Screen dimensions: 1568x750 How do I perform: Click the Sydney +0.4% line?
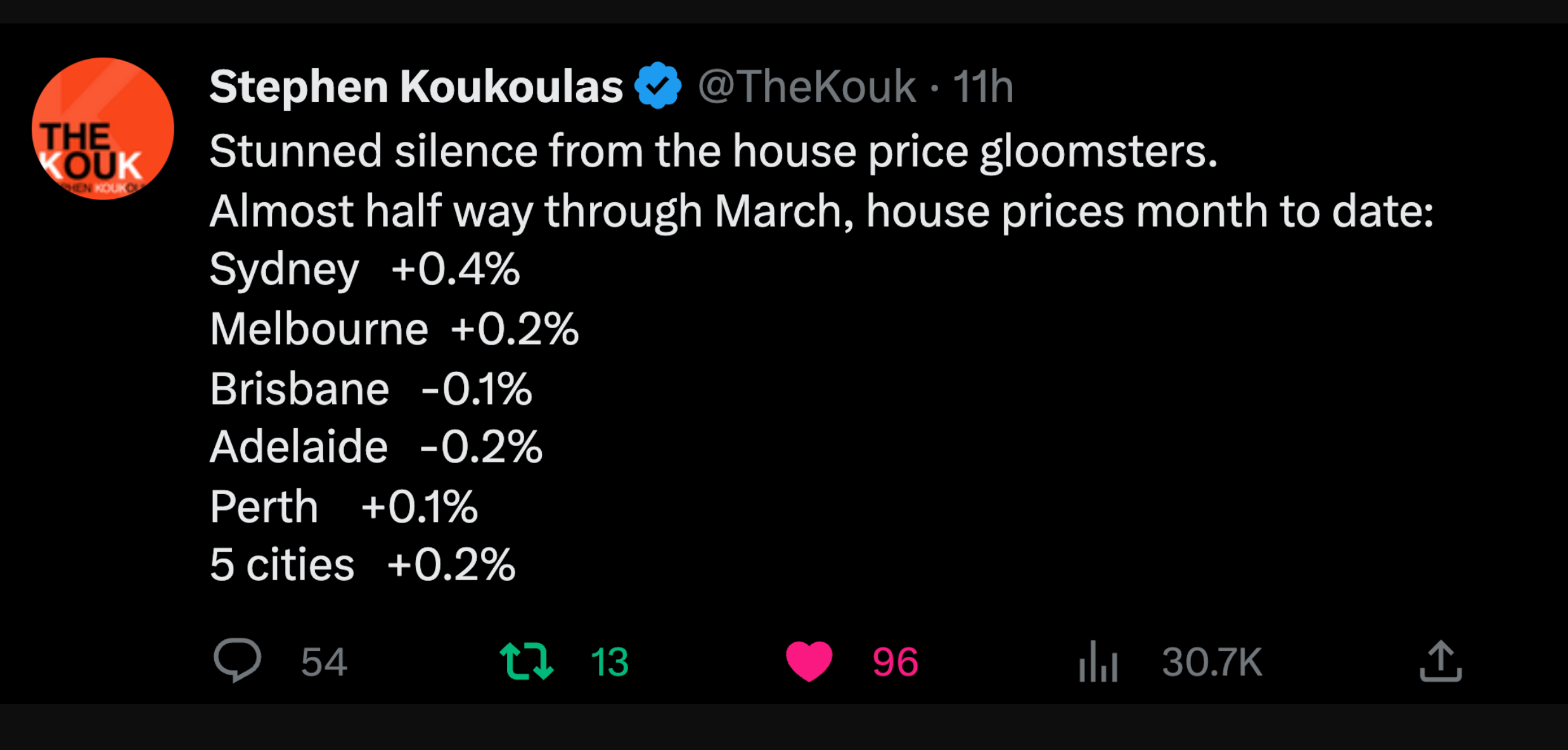(364, 270)
